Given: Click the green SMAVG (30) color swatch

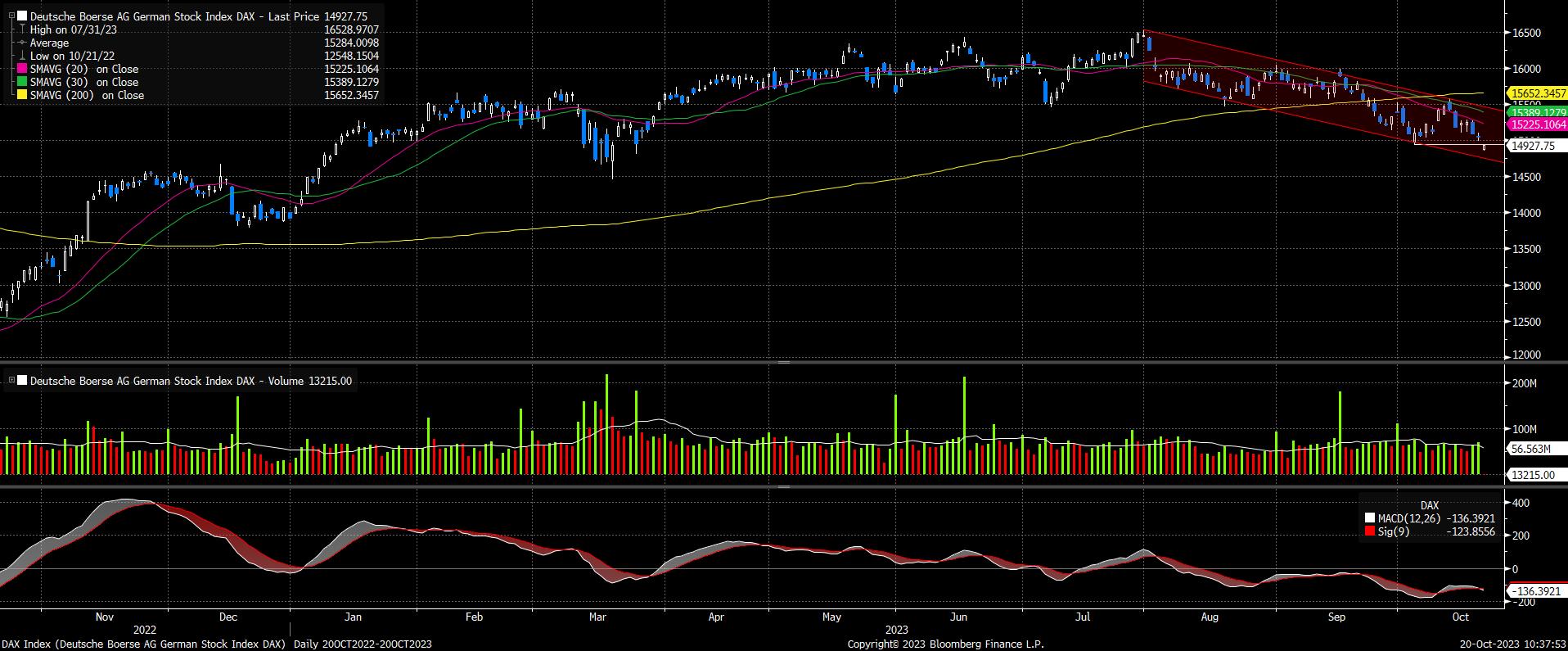Looking at the screenshot, I should [22, 82].
